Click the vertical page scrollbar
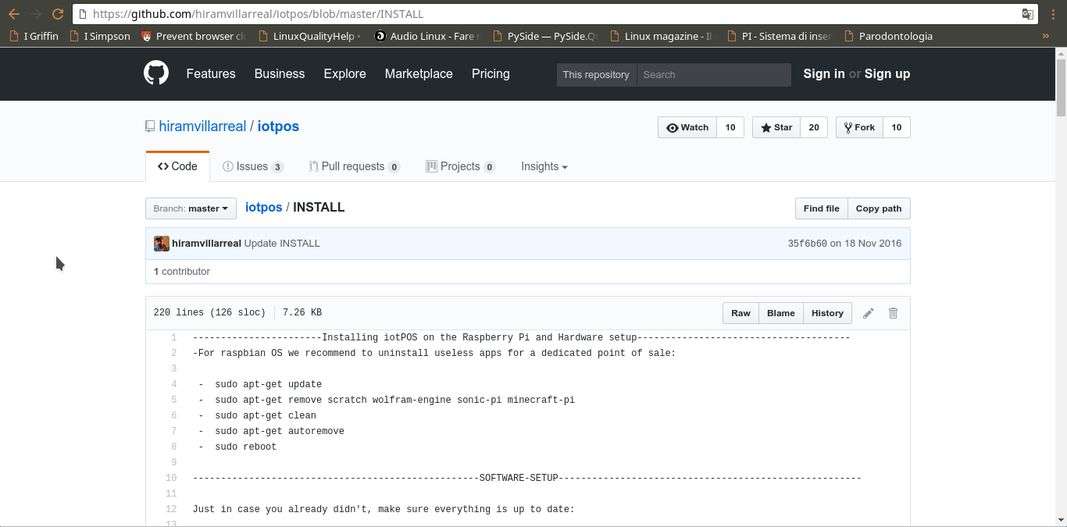 [x=1060, y=300]
